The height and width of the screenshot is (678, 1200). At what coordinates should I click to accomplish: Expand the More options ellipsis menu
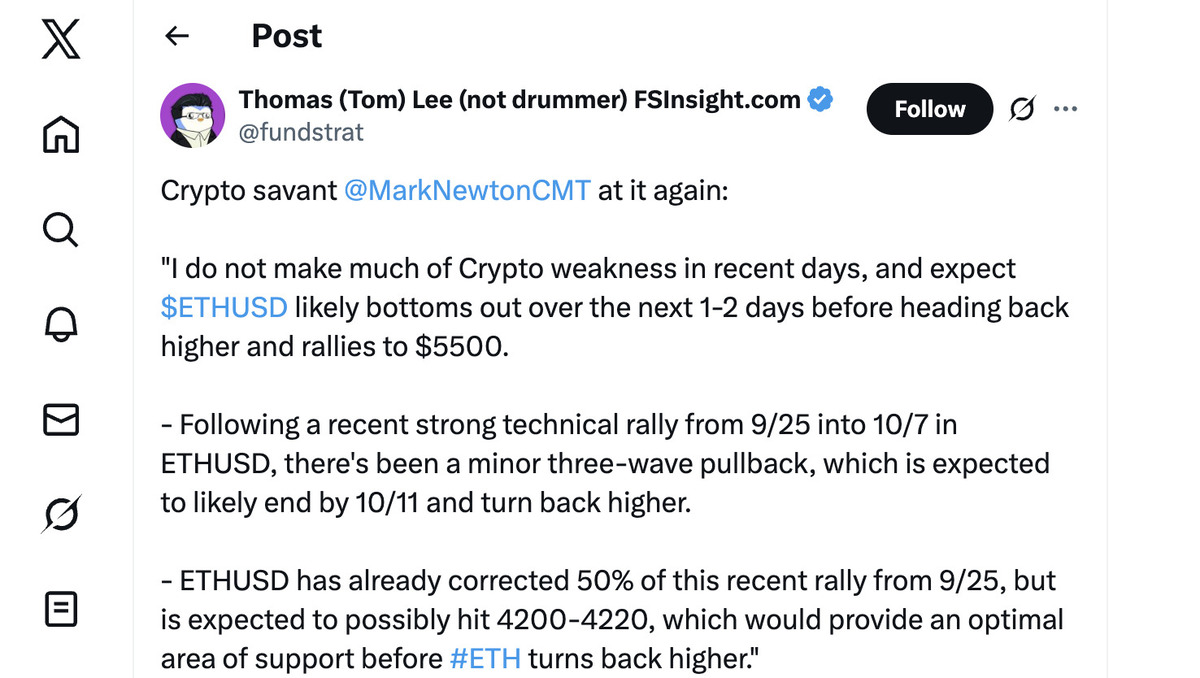1065,109
